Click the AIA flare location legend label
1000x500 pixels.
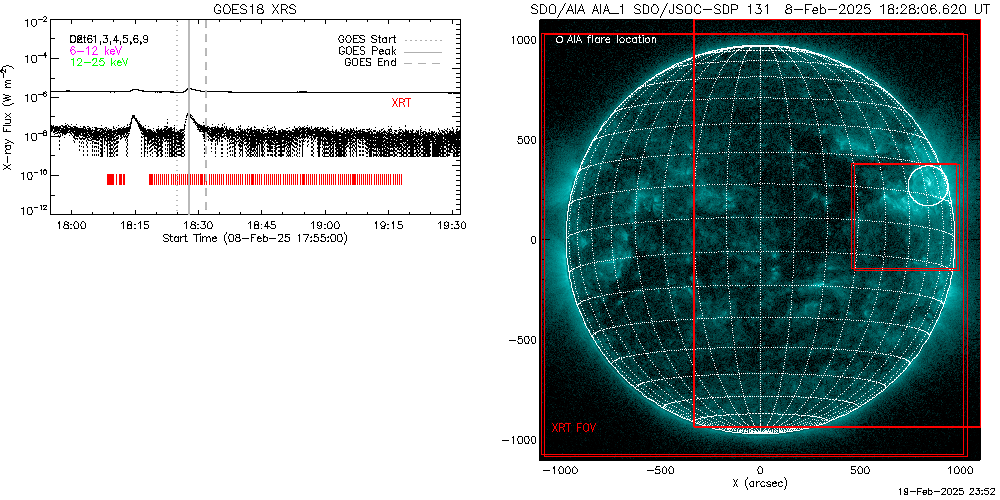tap(607, 40)
